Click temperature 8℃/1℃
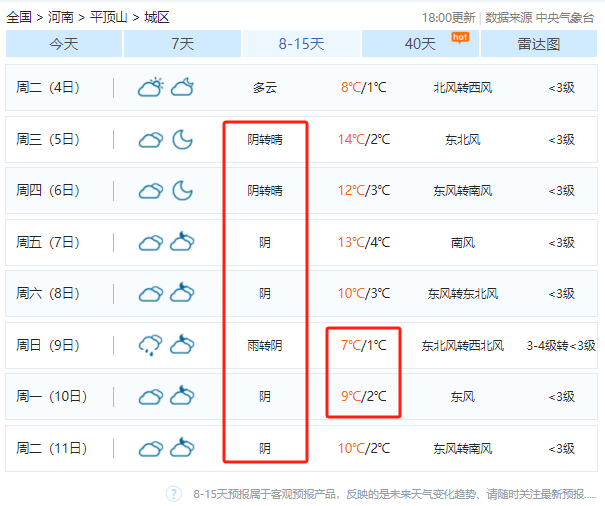Screen dimensions: 605x506 (x=363, y=88)
